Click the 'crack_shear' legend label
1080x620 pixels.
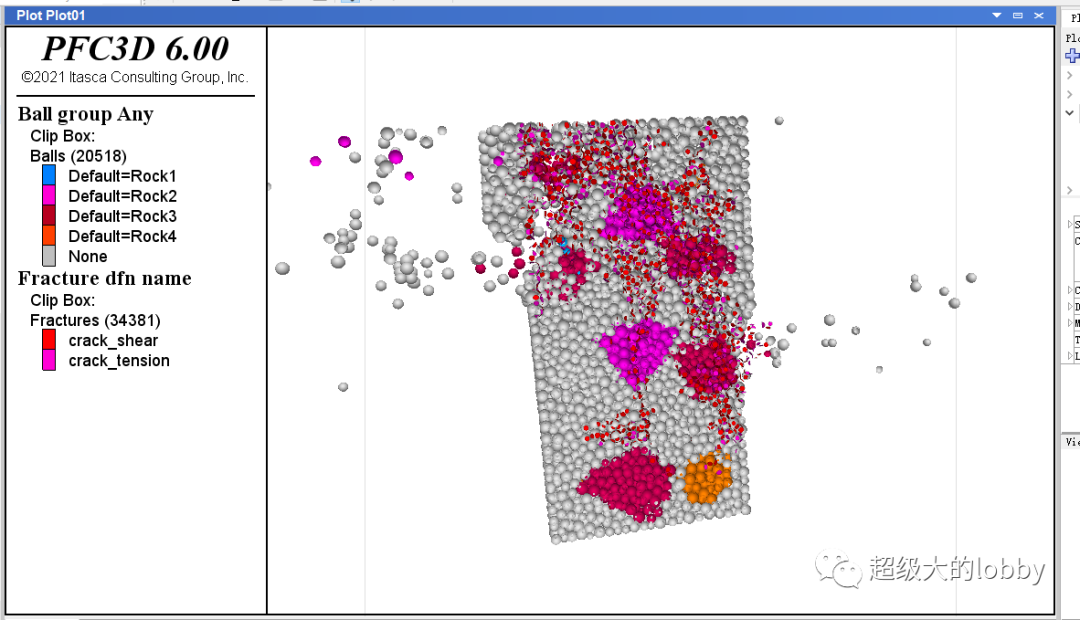[113, 340]
